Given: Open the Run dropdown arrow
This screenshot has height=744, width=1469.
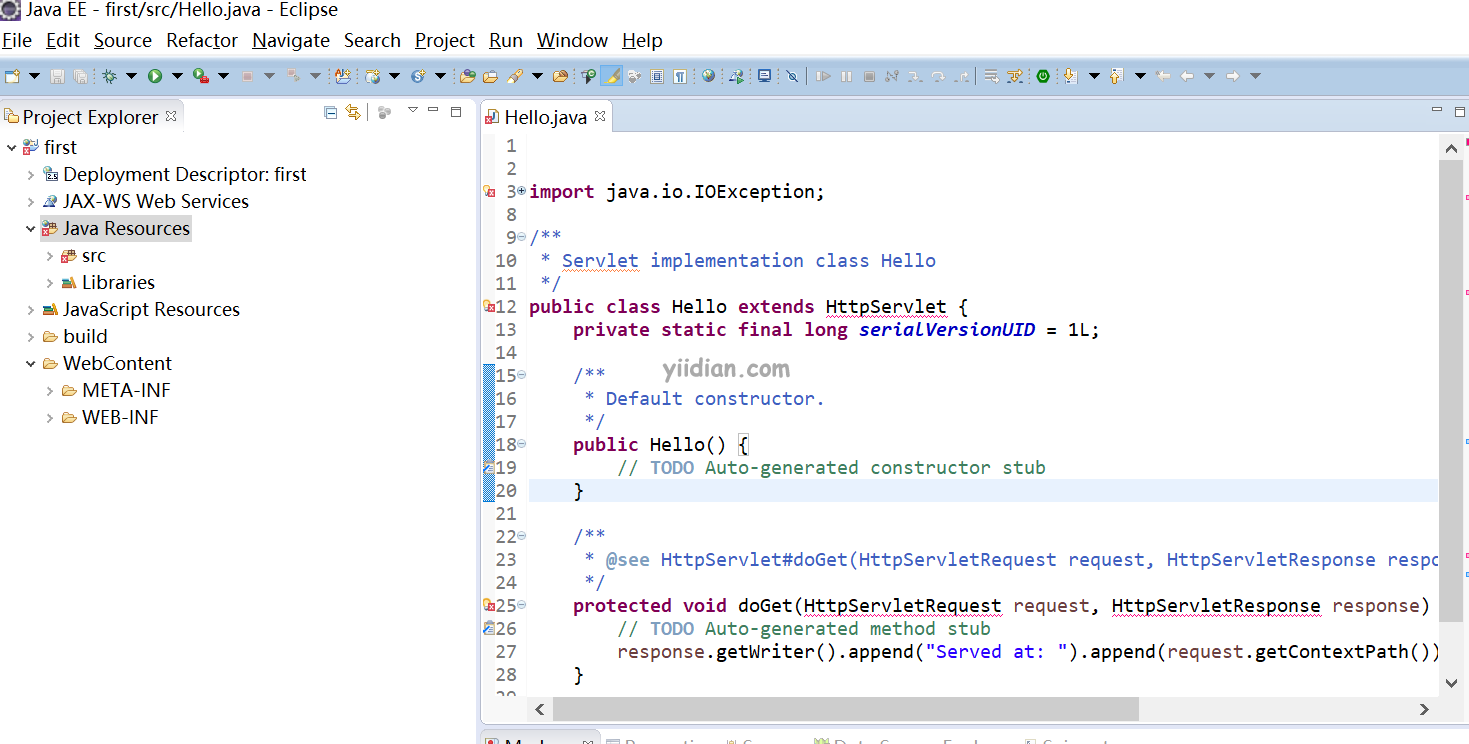Looking at the screenshot, I should pos(177,76).
